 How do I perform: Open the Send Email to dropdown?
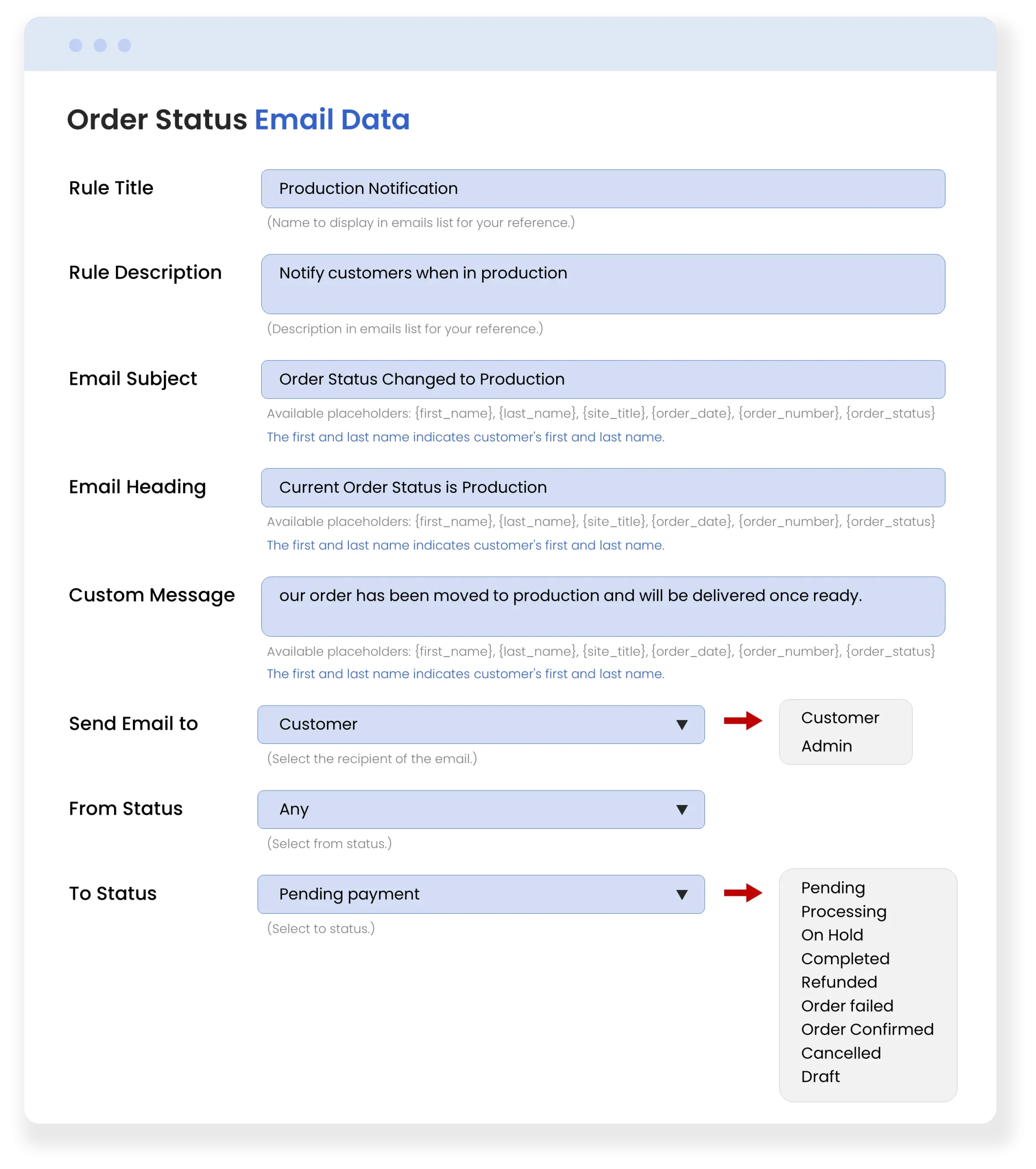point(480,724)
